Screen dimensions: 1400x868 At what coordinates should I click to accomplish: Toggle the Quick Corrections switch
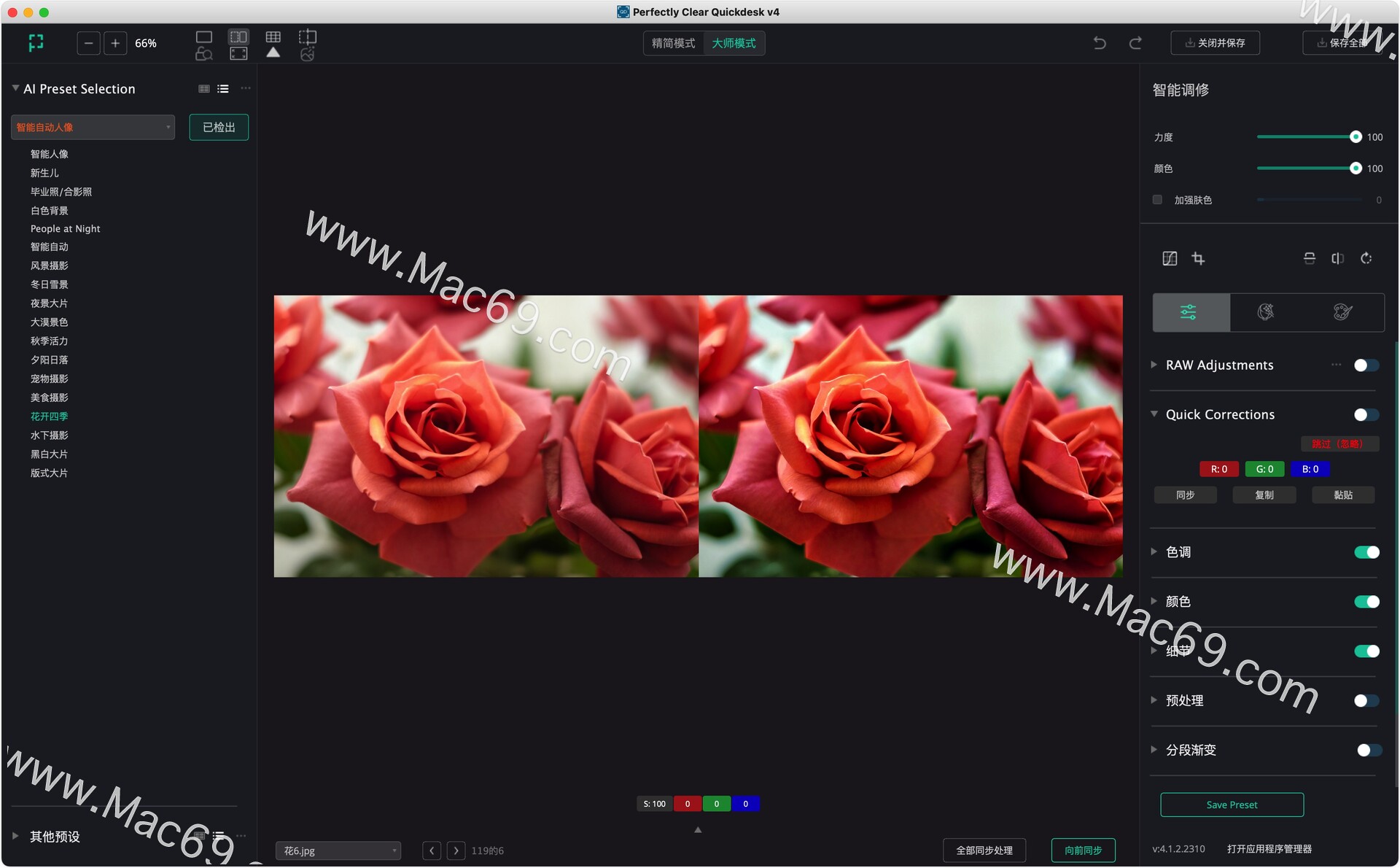(1366, 415)
